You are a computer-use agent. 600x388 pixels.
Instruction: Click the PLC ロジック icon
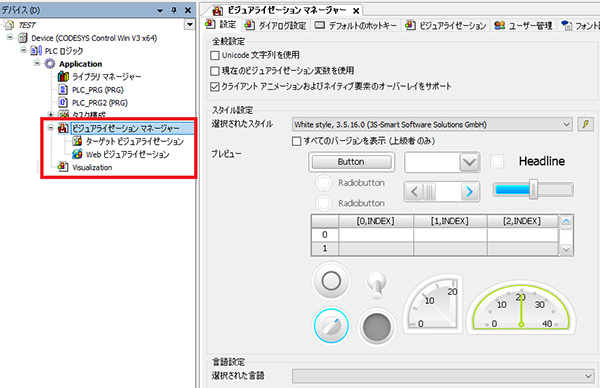pyautogui.click(x=36, y=51)
